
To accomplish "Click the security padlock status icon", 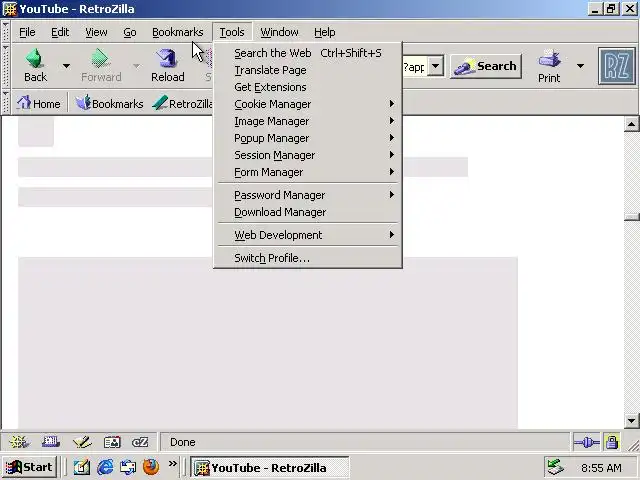I will [611, 442].
